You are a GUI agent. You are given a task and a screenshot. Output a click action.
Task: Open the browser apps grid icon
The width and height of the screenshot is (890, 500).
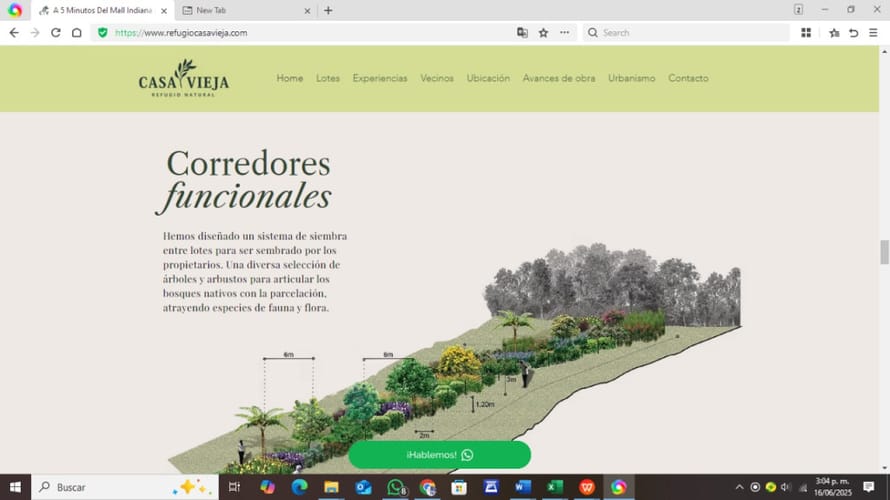point(806,33)
